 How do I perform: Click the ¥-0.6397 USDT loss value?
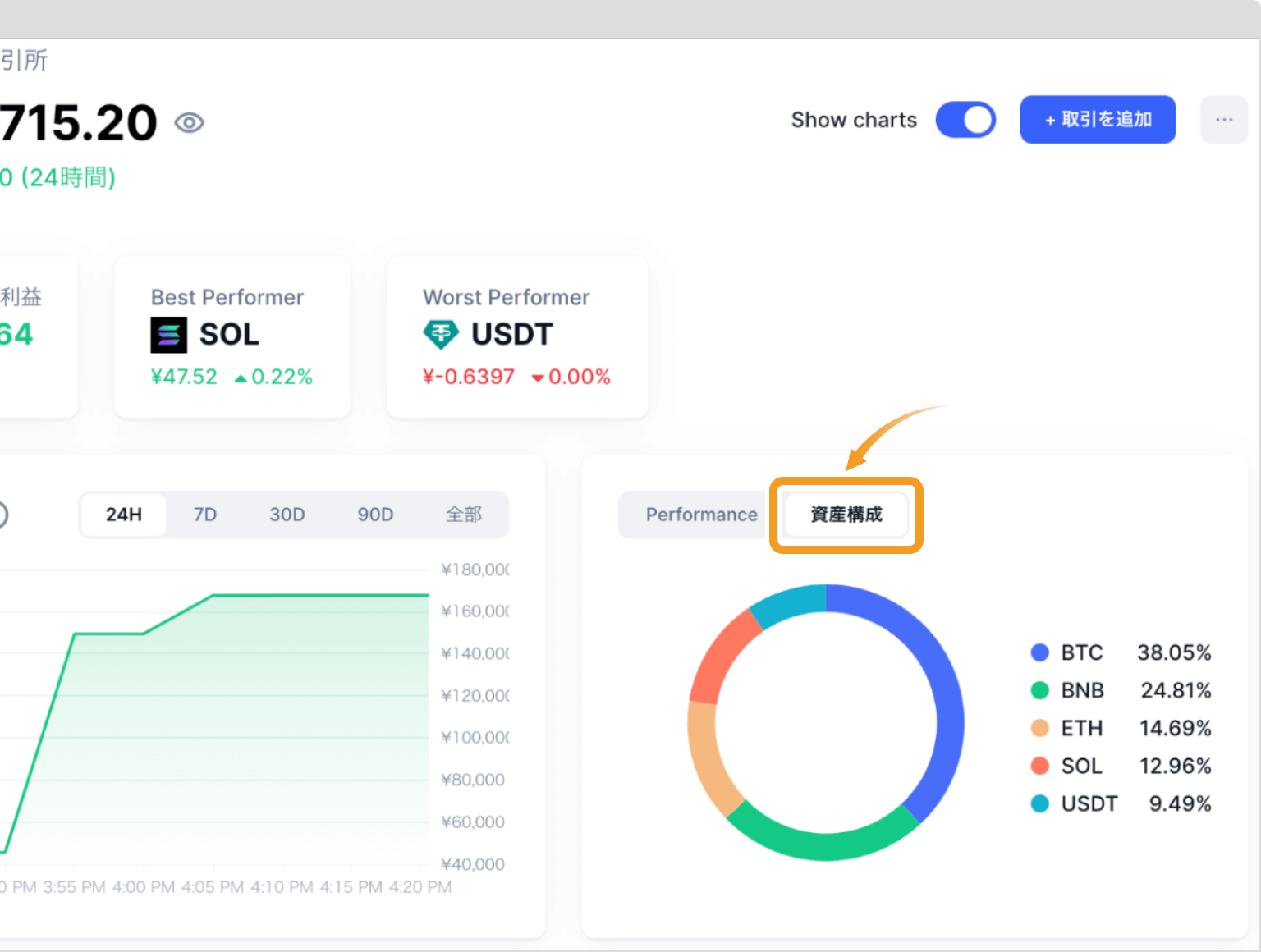click(469, 377)
